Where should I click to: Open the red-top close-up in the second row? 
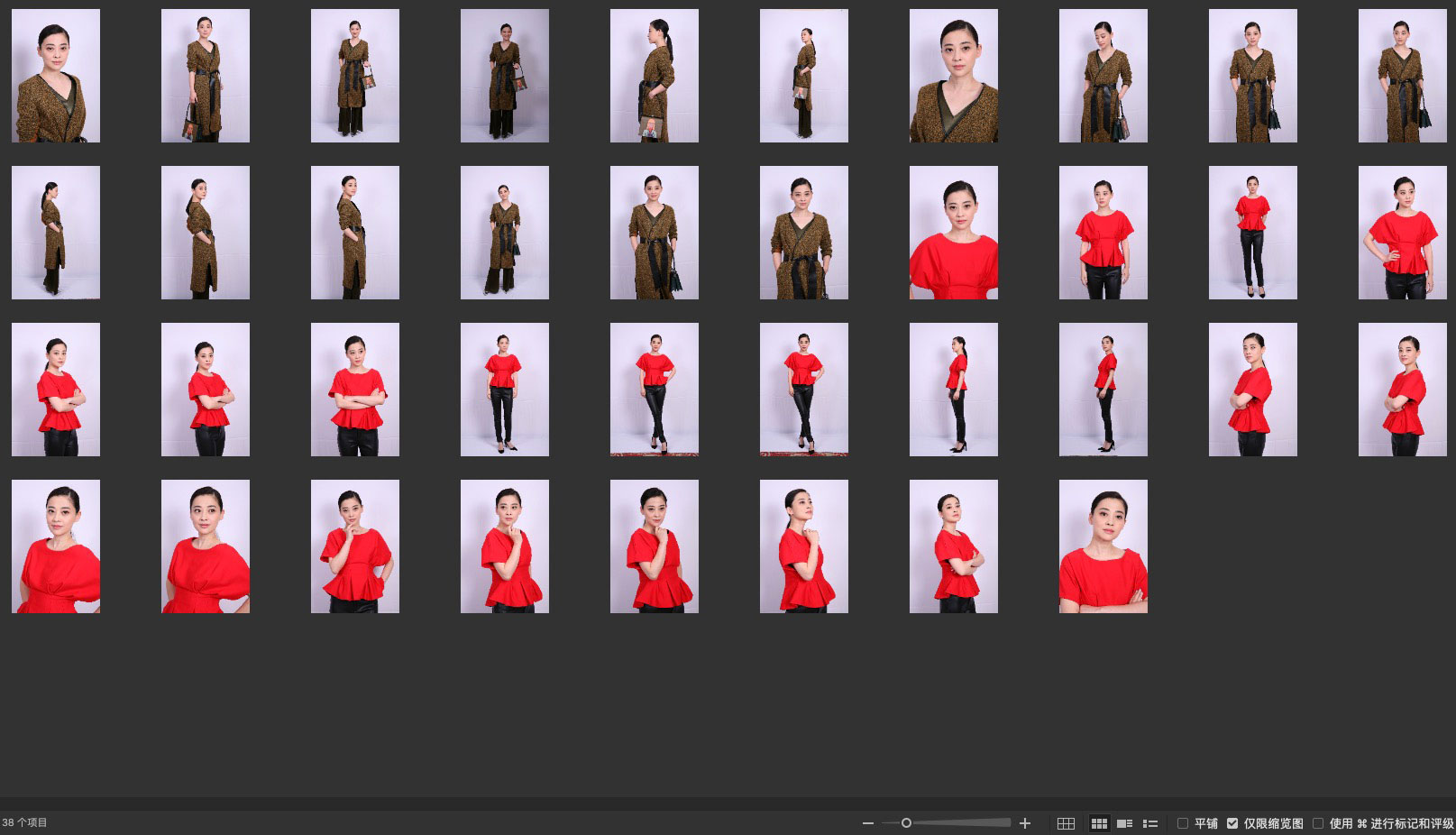pos(953,233)
